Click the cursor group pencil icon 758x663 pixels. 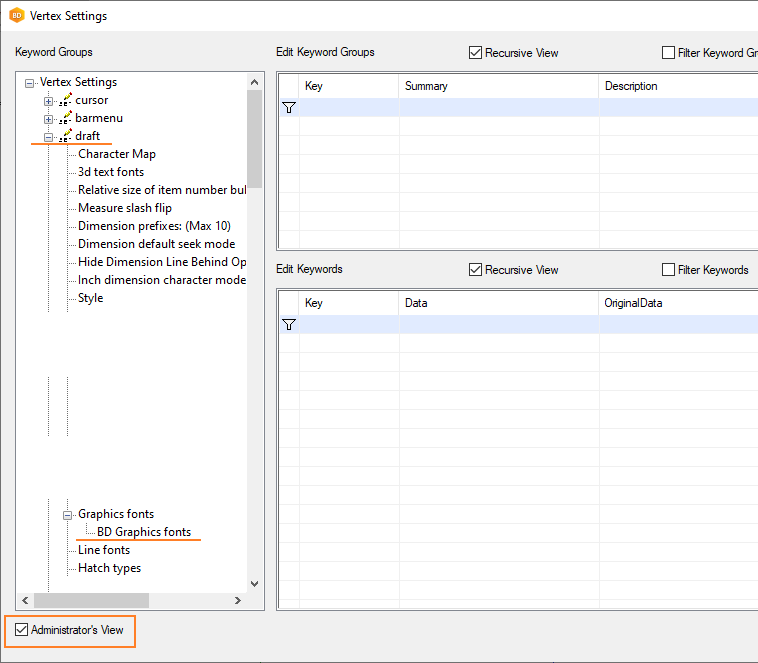66,100
